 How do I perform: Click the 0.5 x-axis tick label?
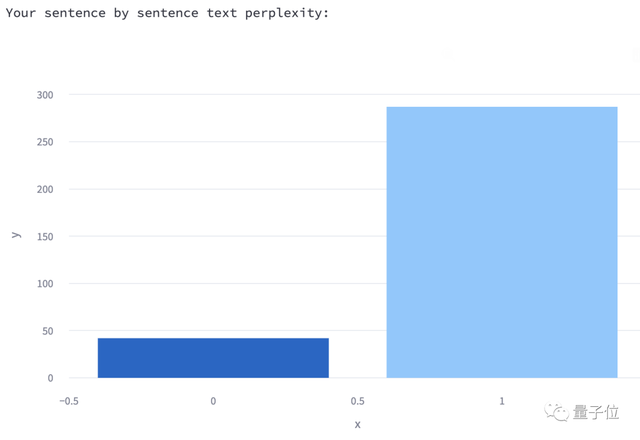point(357,401)
